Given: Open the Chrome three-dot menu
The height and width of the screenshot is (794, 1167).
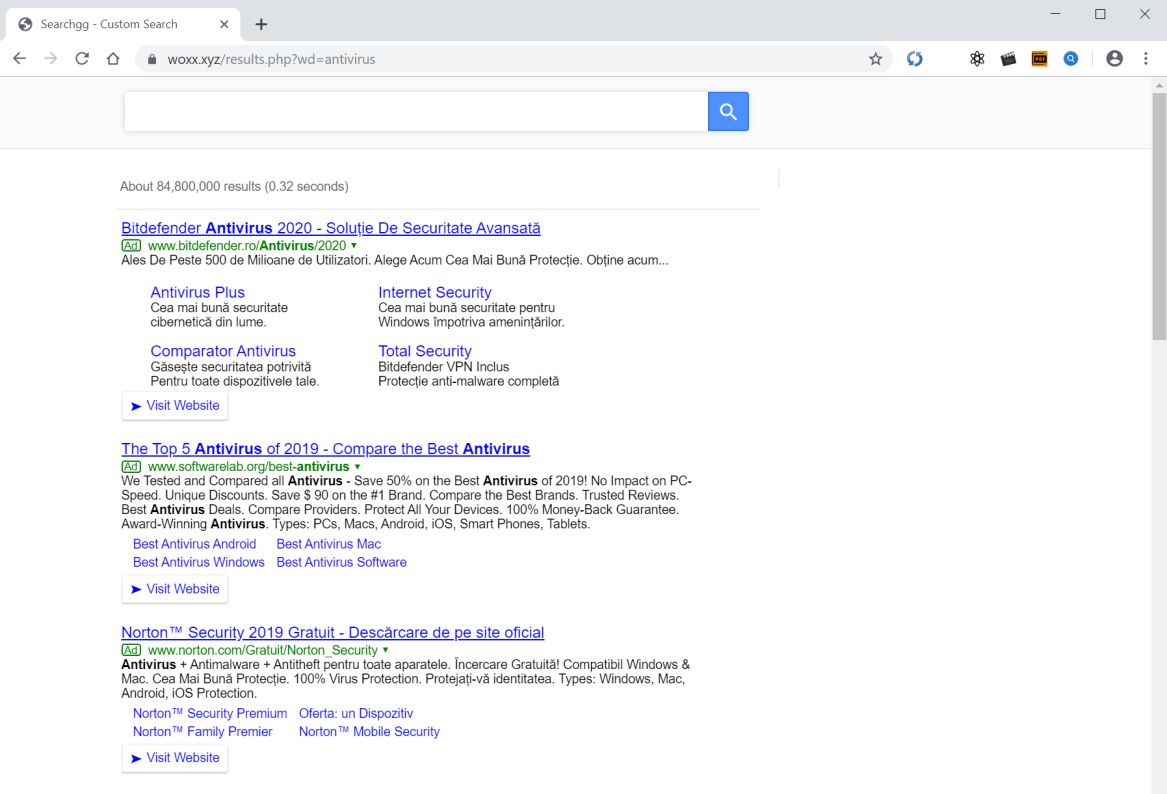Looking at the screenshot, I should 1145,59.
